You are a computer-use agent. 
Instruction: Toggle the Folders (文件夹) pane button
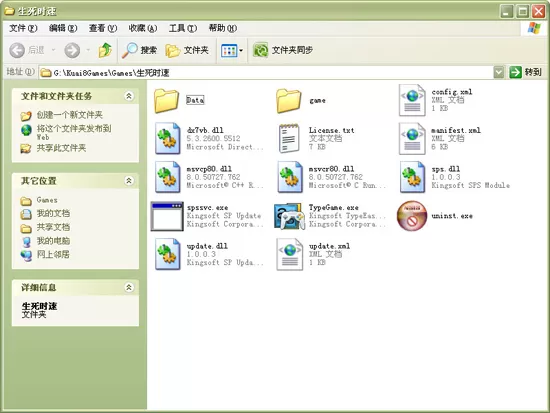187,50
